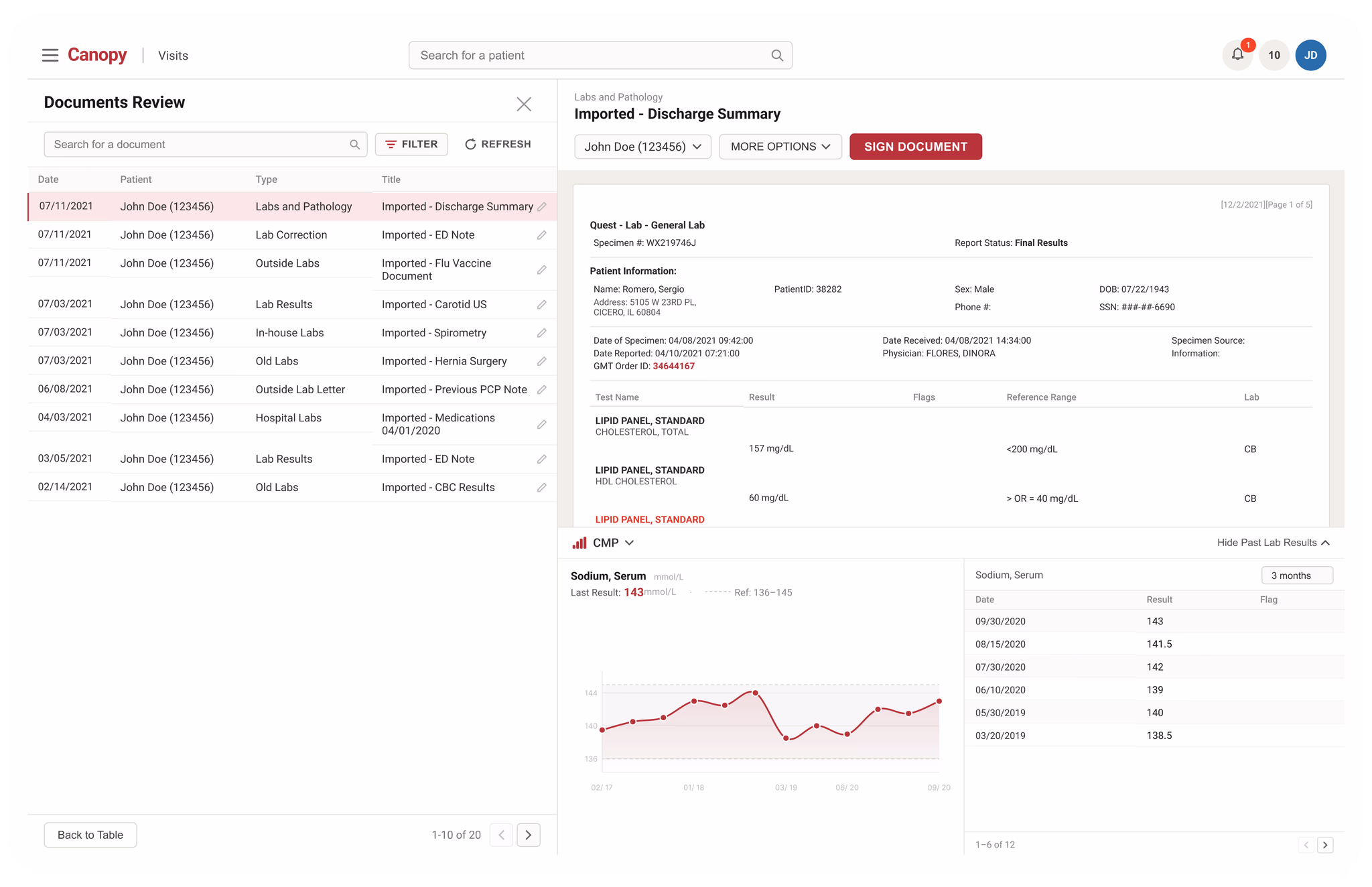Open the 3 months range dropdown

(1297, 575)
